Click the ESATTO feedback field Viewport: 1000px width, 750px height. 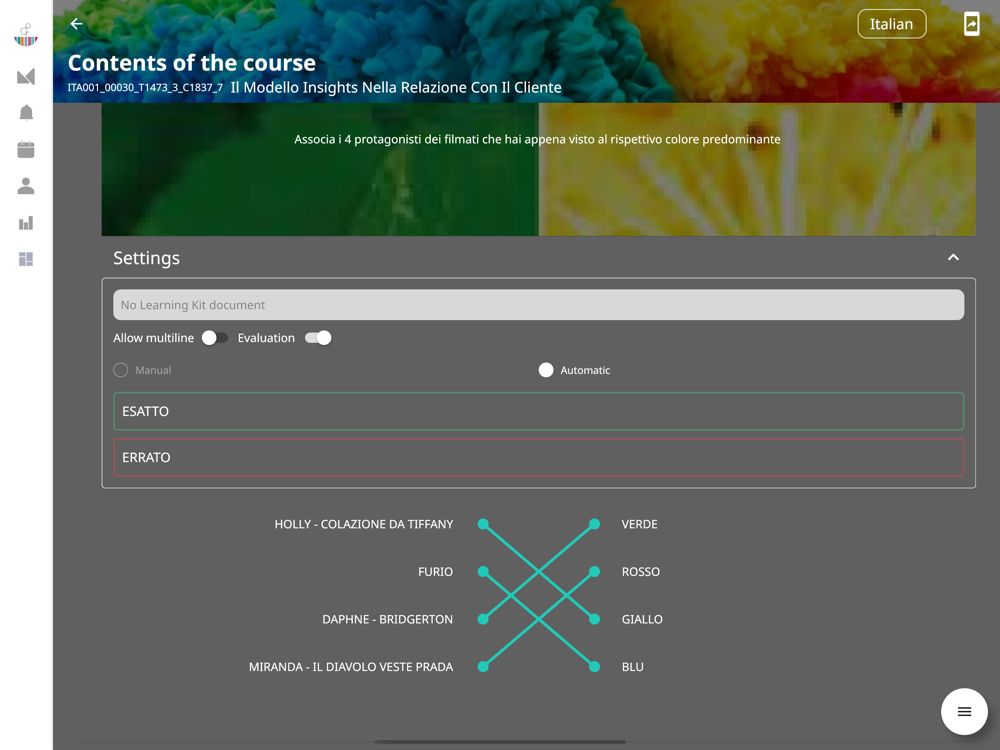(x=538, y=411)
